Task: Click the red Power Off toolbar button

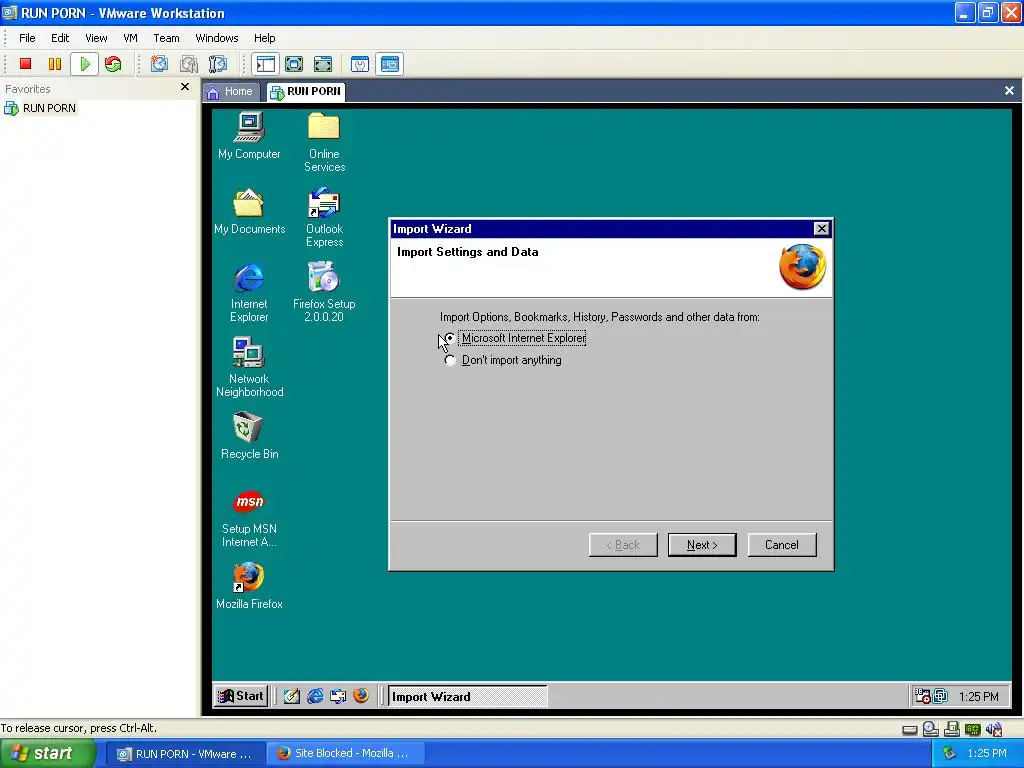Action: [25, 64]
